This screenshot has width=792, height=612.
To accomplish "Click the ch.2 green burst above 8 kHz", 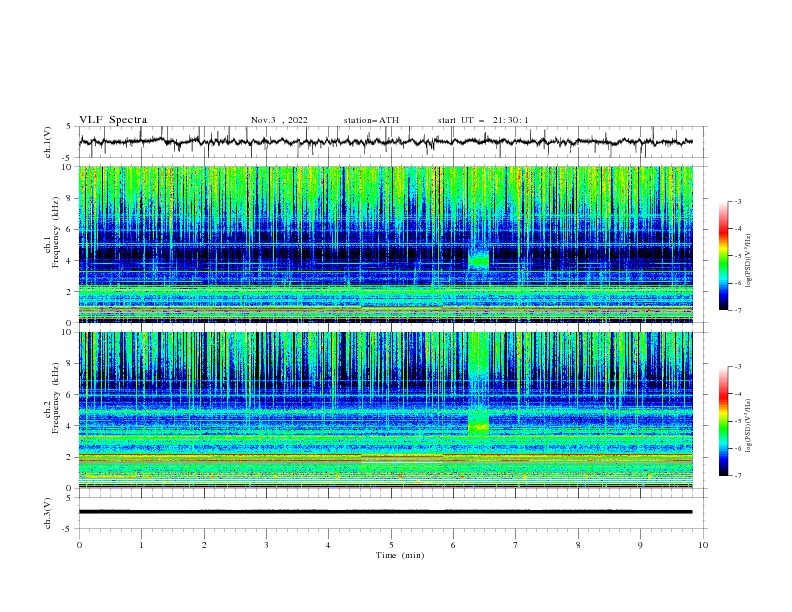I will (x=478, y=352).
